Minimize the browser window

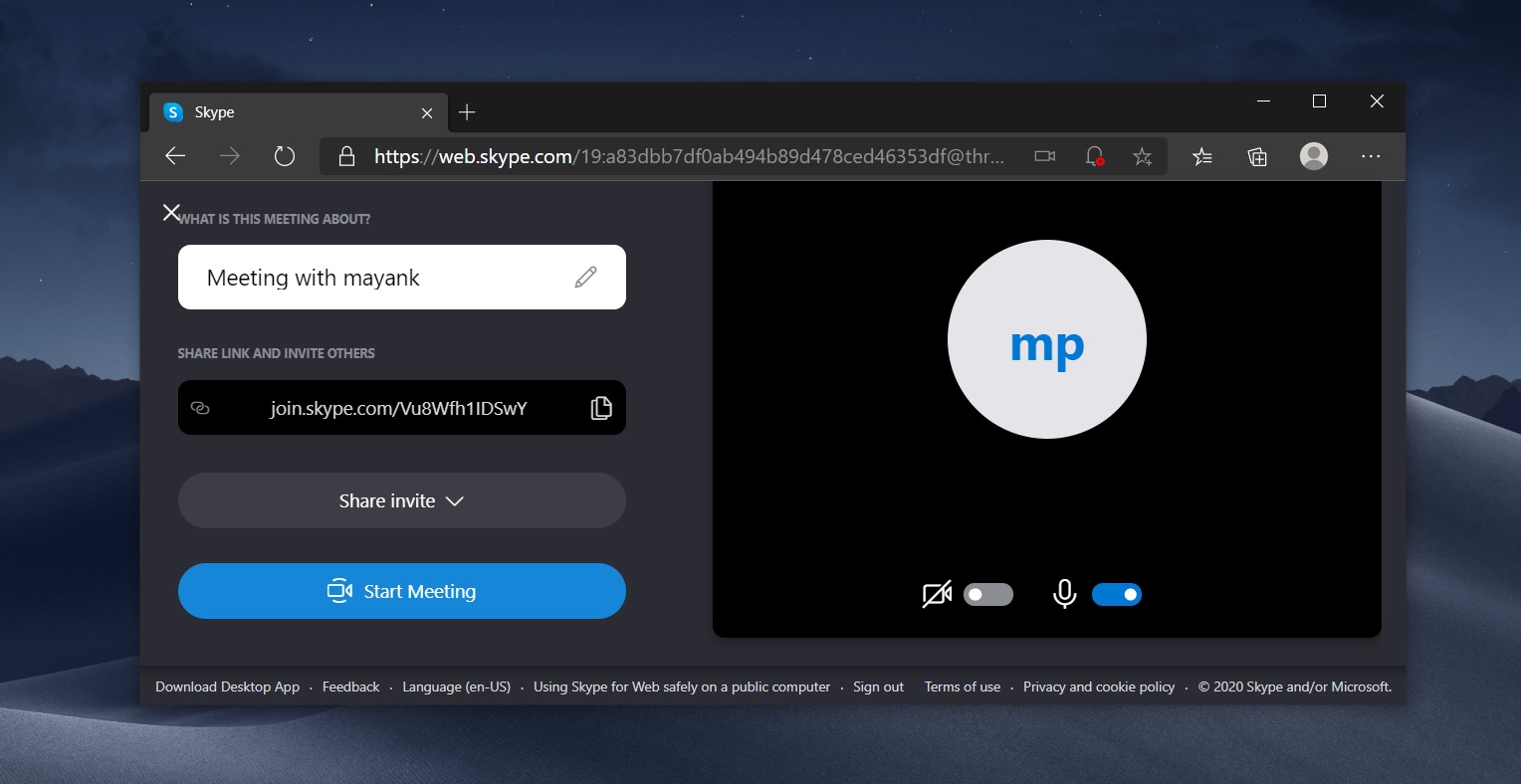(x=1263, y=100)
